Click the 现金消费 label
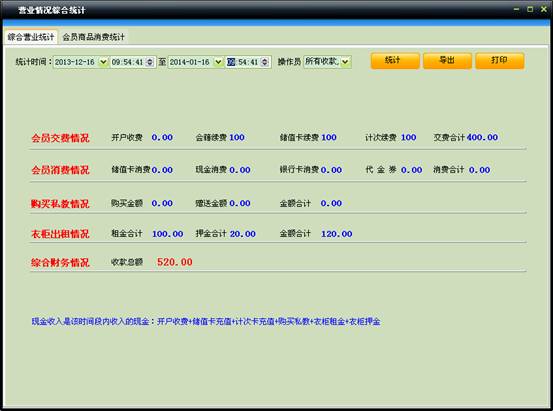Viewport: 553px width, 411px height. point(211,170)
